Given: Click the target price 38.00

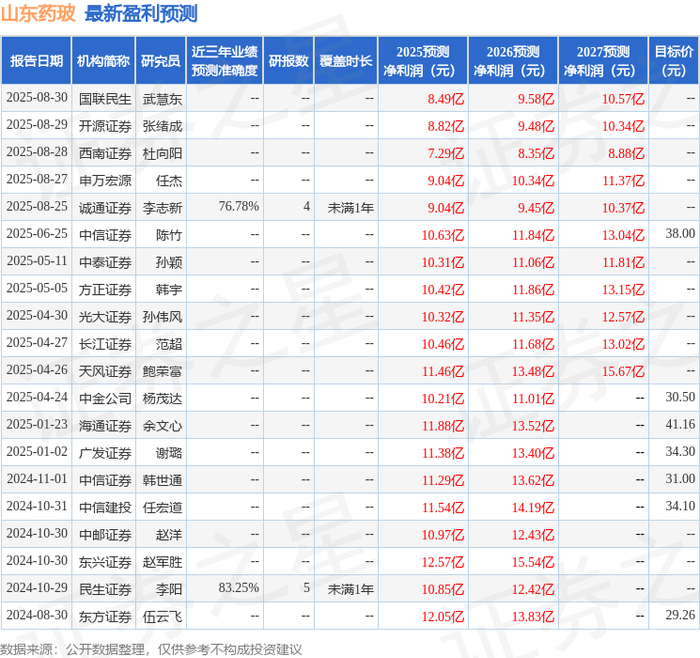Looking at the screenshot, I should tap(680, 234).
